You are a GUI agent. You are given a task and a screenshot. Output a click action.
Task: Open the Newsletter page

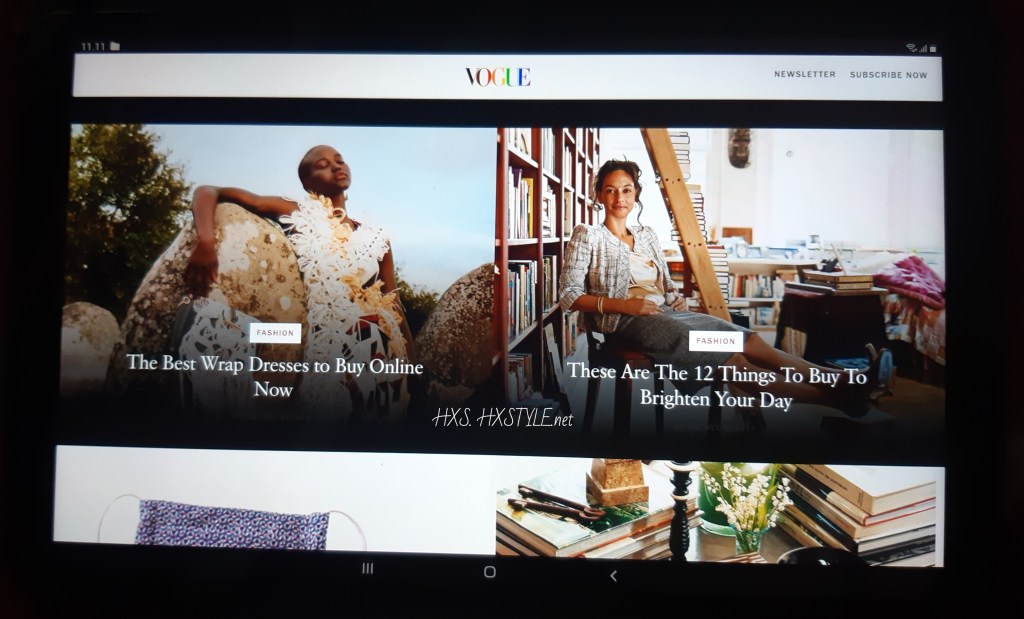tap(804, 75)
